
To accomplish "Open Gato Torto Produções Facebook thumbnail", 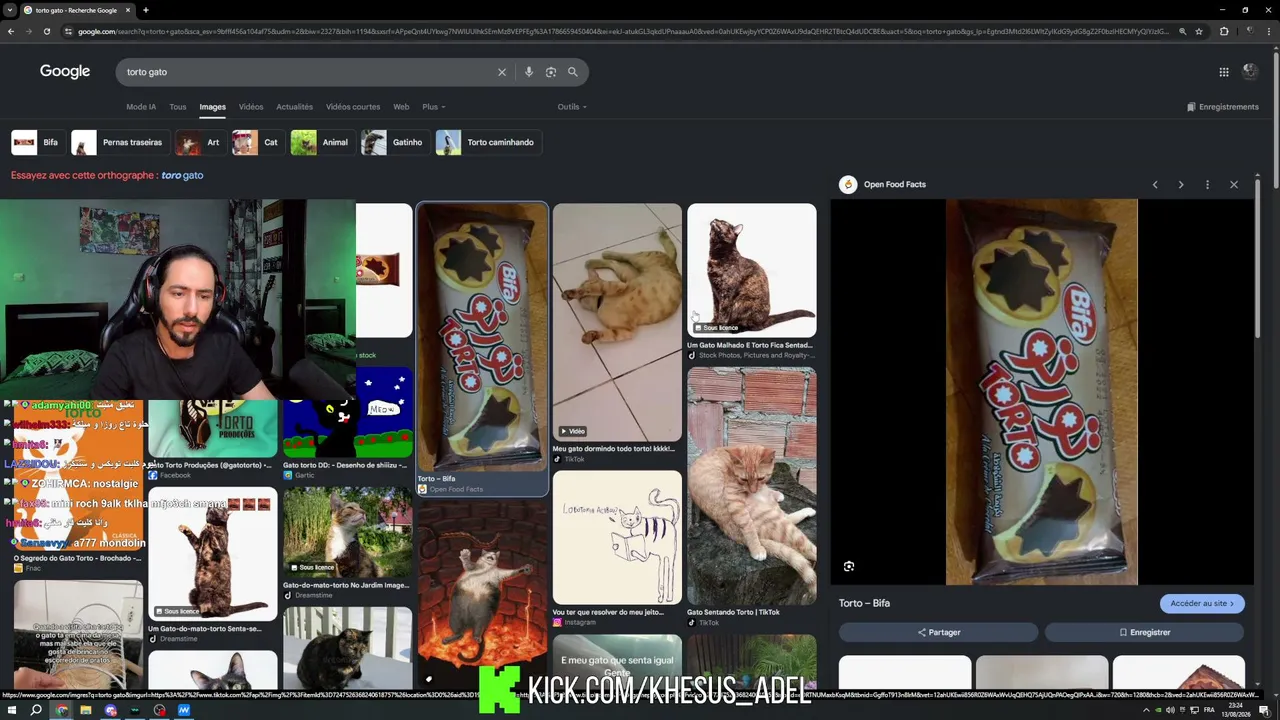I will click(x=212, y=429).
